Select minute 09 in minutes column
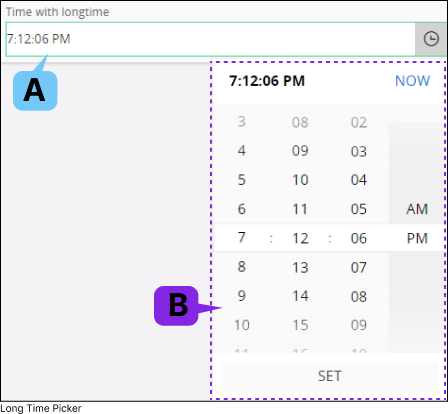This screenshot has width=448, height=414. click(300, 151)
